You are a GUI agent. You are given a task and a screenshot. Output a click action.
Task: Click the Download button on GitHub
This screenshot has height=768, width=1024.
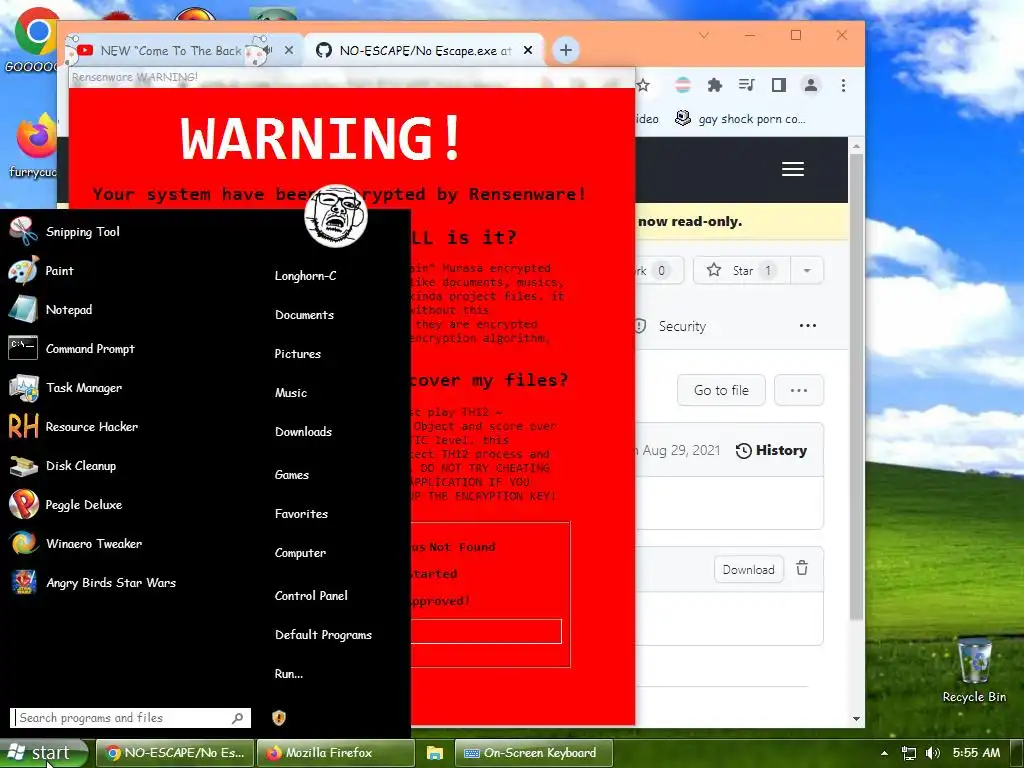[748, 569]
